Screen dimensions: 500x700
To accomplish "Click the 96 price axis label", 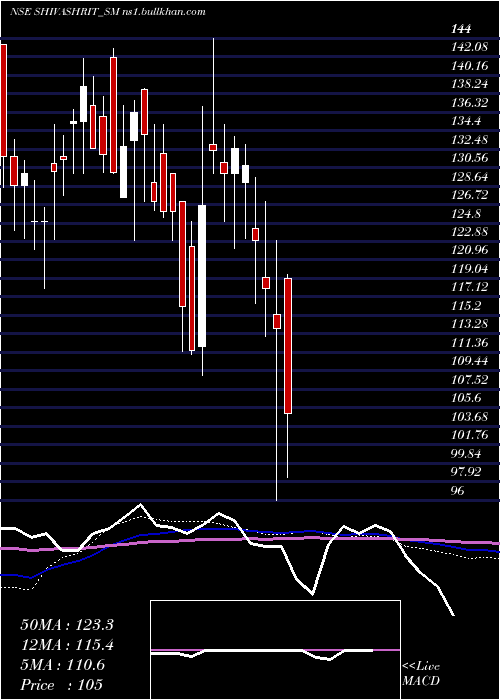I will 457,490.
